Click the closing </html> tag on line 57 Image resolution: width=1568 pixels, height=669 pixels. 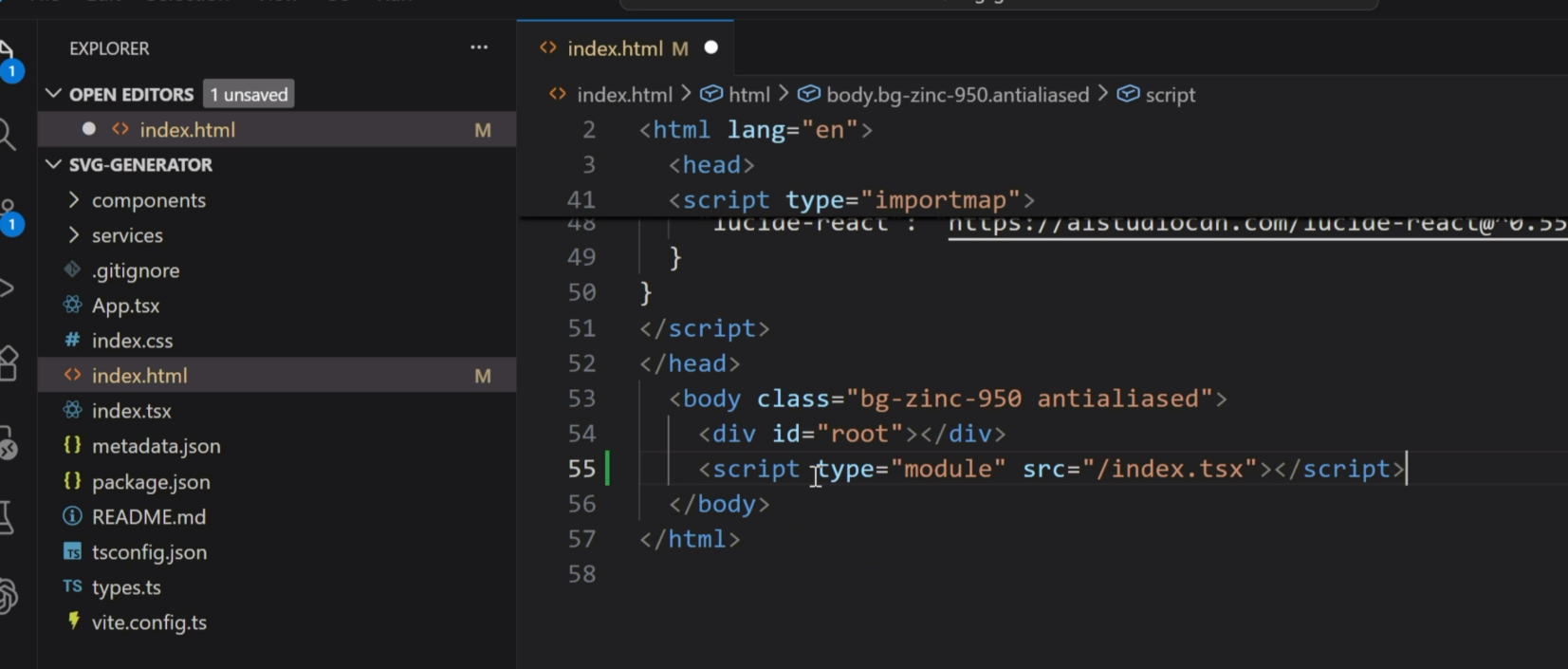point(690,539)
